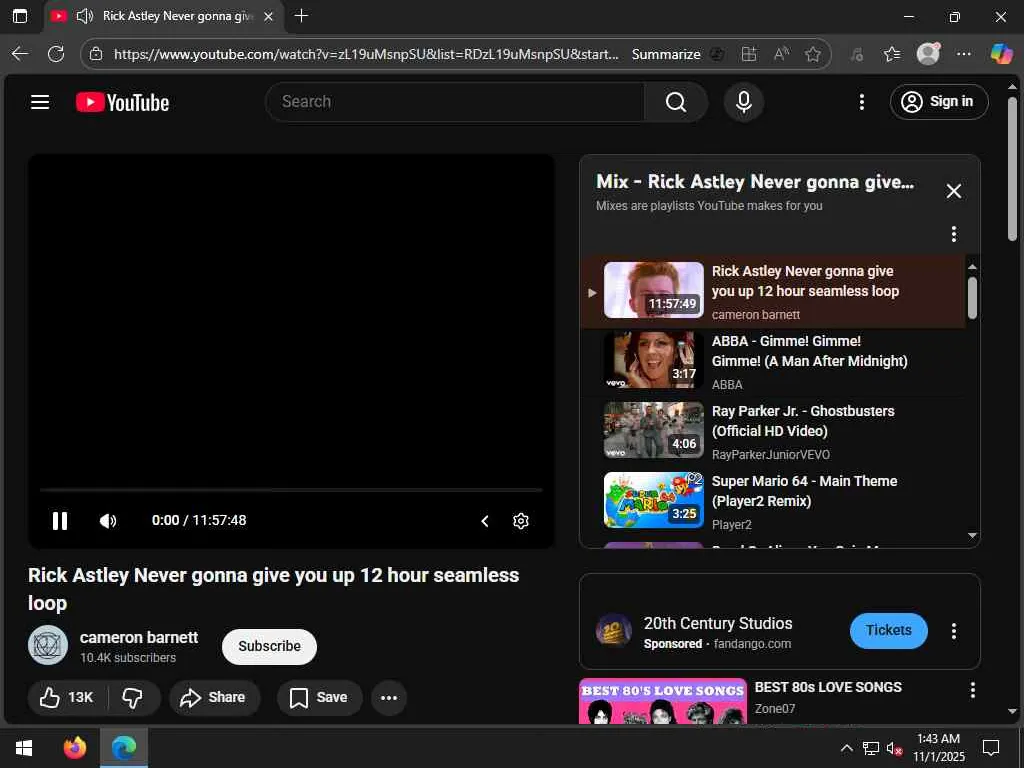
Task: Click the Sign in button
Action: coord(938,102)
